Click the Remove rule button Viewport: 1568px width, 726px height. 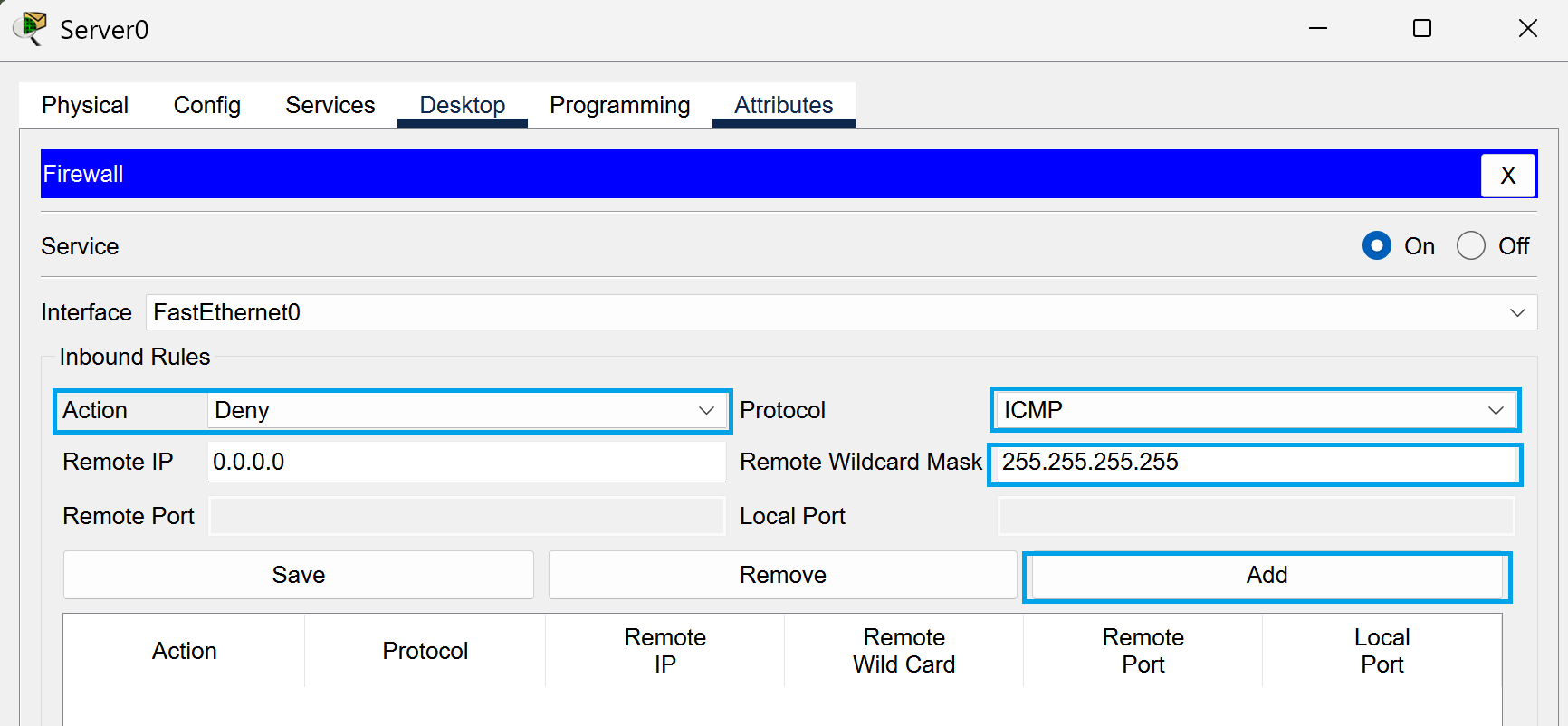click(783, 575)
